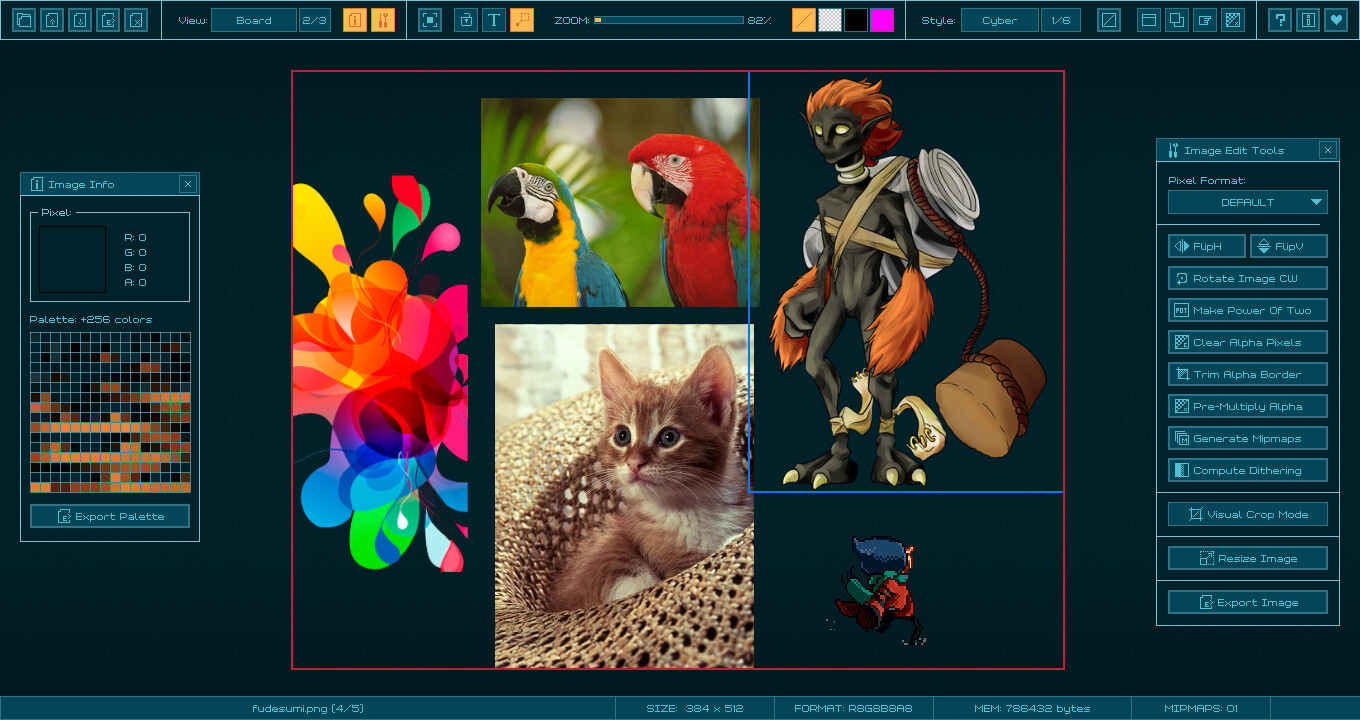Close the current image via the X file icon
This screenshot has width=1360, height=720.
tap(135, 19)
